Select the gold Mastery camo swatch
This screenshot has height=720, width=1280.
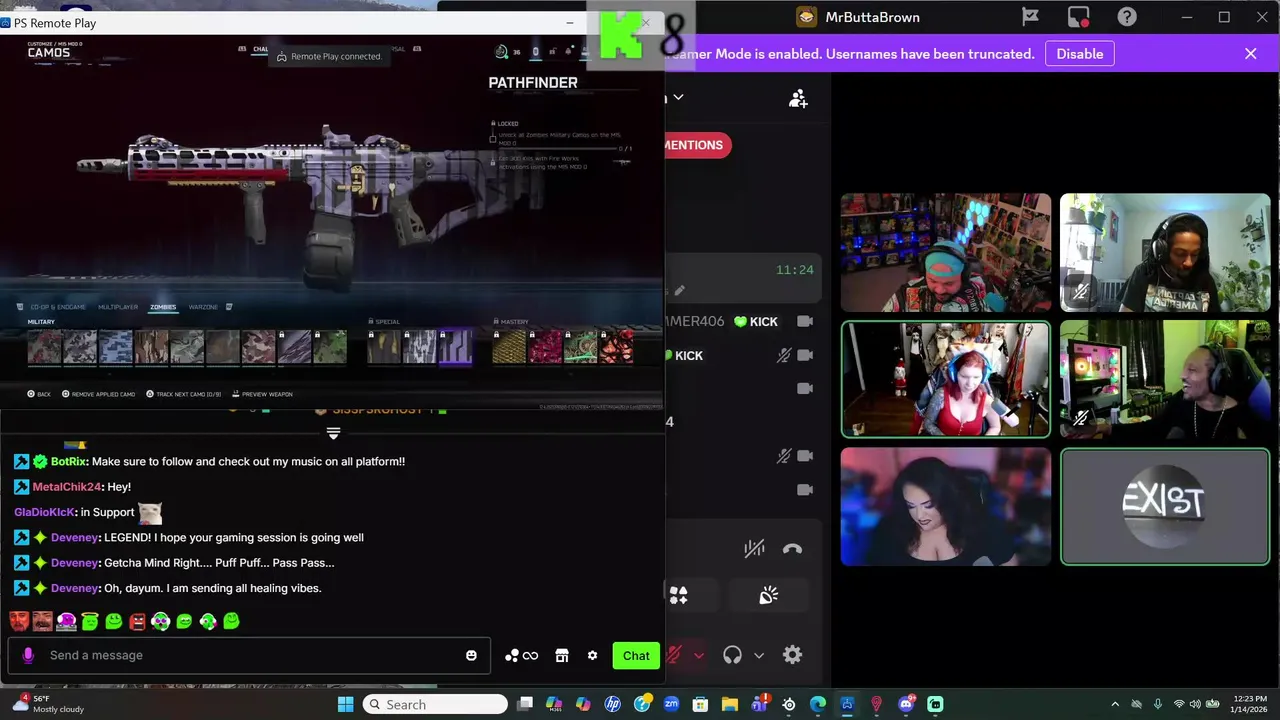(x=509, y=347)
